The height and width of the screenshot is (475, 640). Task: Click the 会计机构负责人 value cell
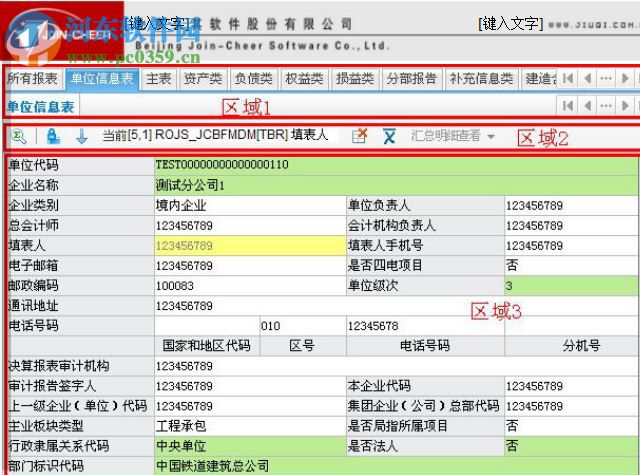(x=571, y=225)
